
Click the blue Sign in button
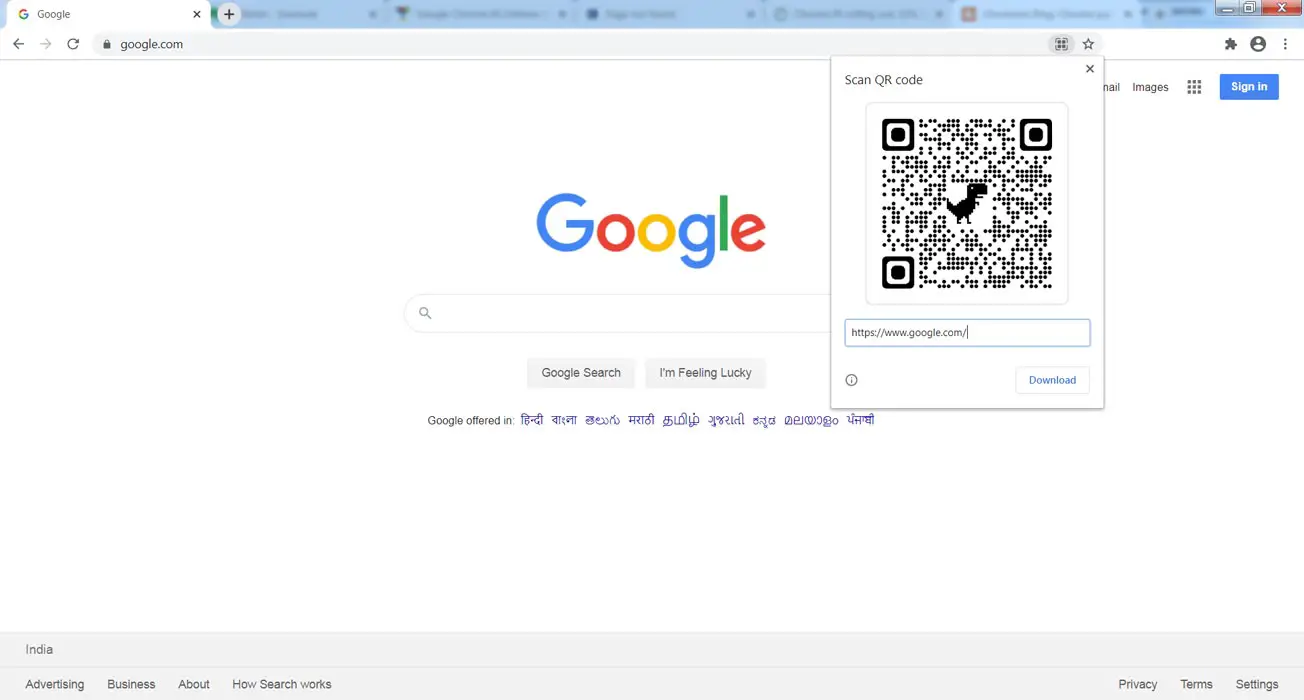pyautogui.click(x=1249, y=87)
